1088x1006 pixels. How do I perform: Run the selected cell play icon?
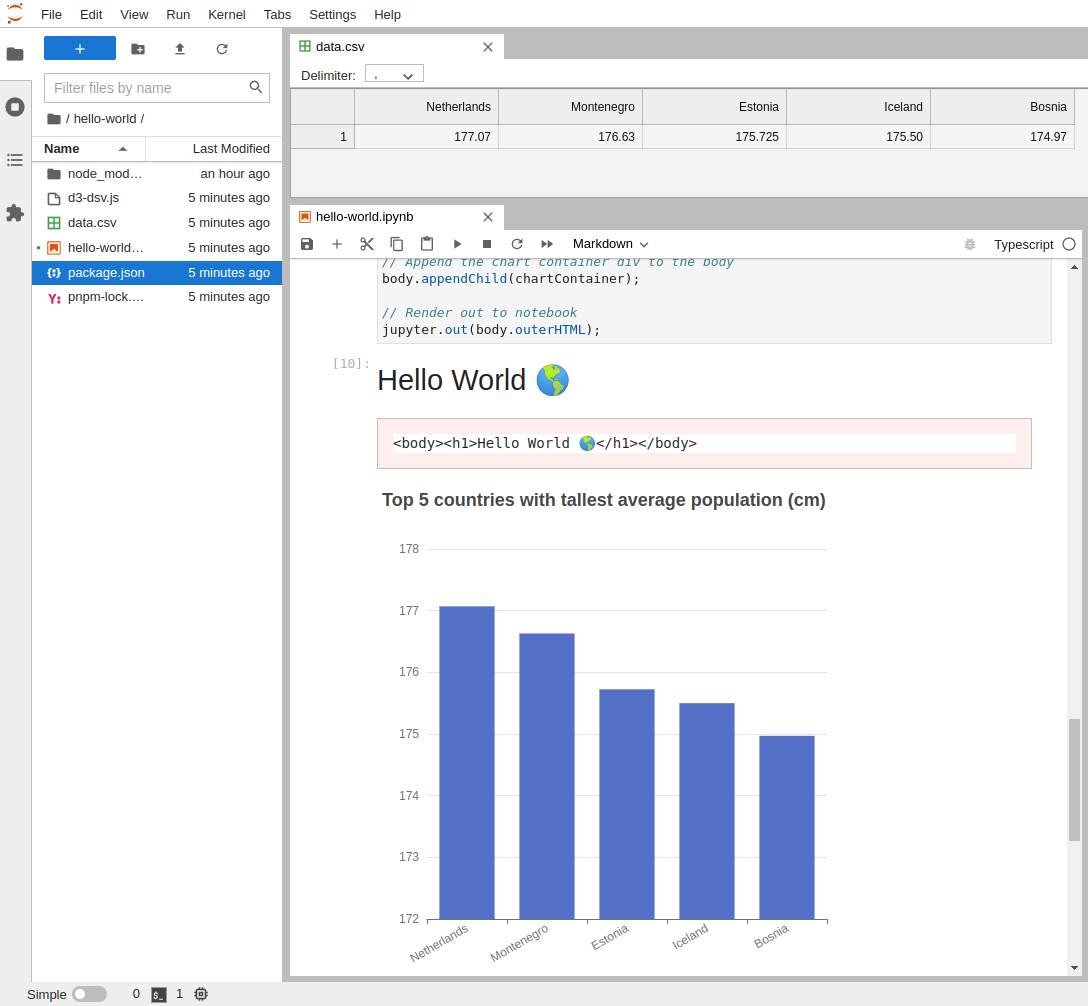(x=457, y=244)
